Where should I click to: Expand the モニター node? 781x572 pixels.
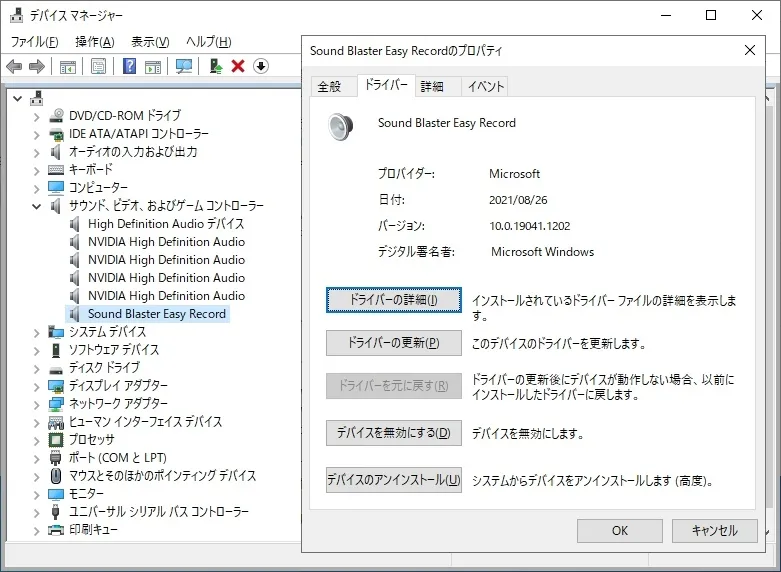[x=36, y=495]
